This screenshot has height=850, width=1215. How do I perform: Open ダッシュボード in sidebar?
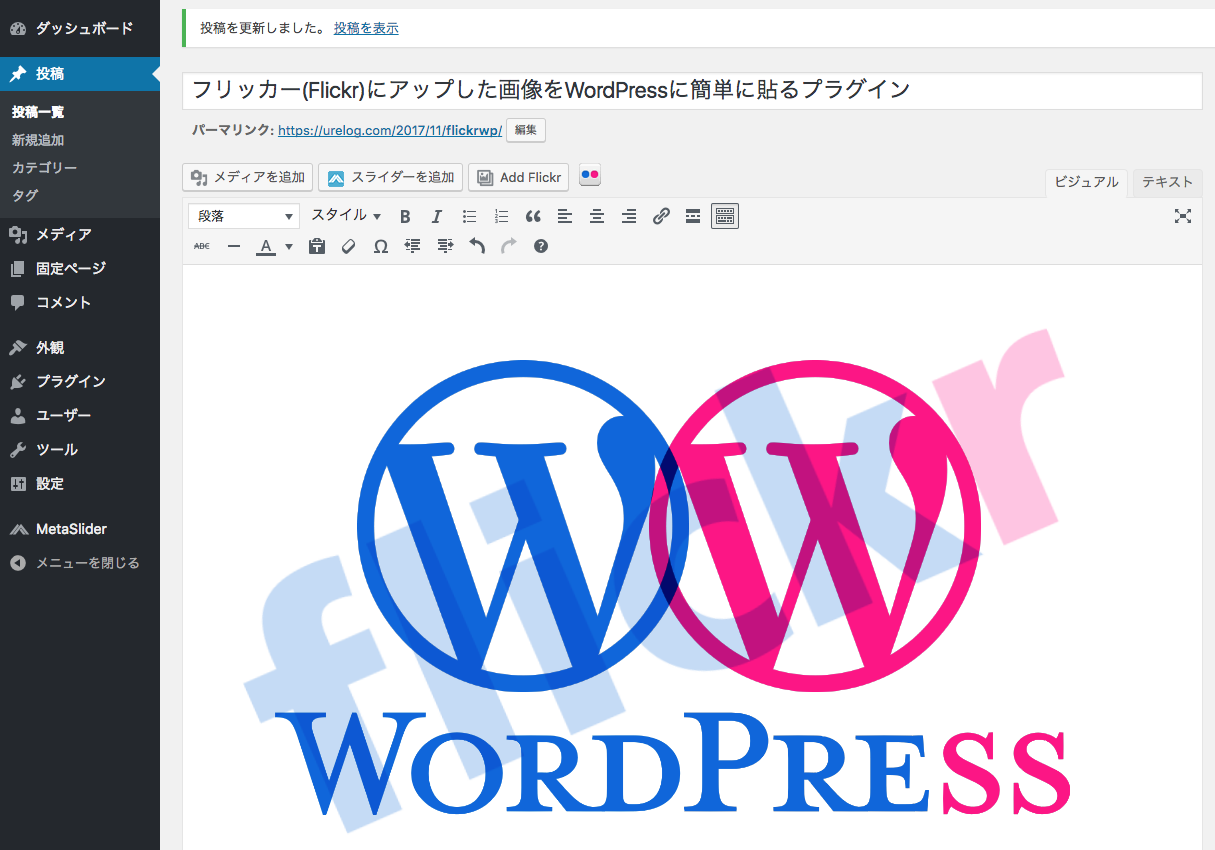(80, 28)
